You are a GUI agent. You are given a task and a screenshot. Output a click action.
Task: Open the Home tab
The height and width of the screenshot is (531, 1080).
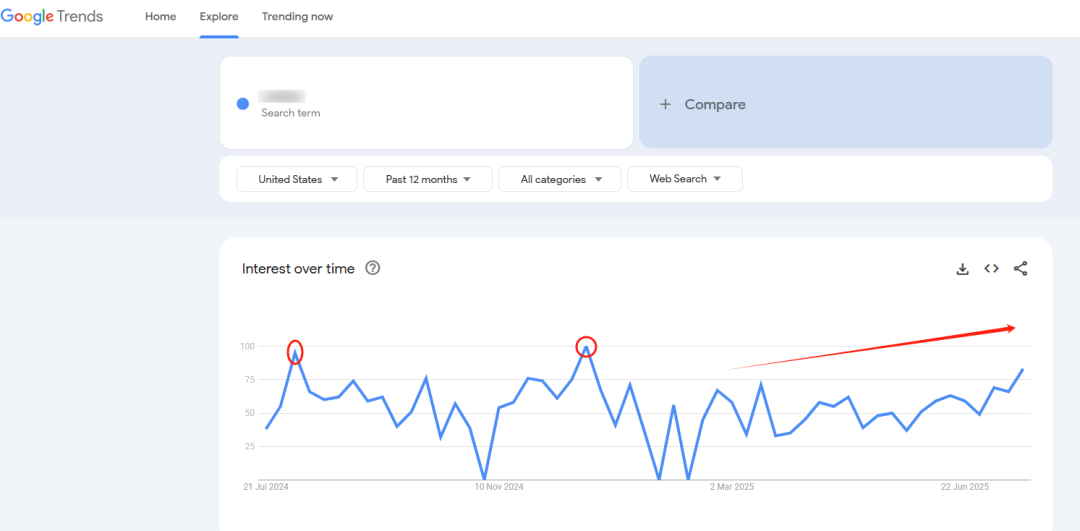click(160, 17)
